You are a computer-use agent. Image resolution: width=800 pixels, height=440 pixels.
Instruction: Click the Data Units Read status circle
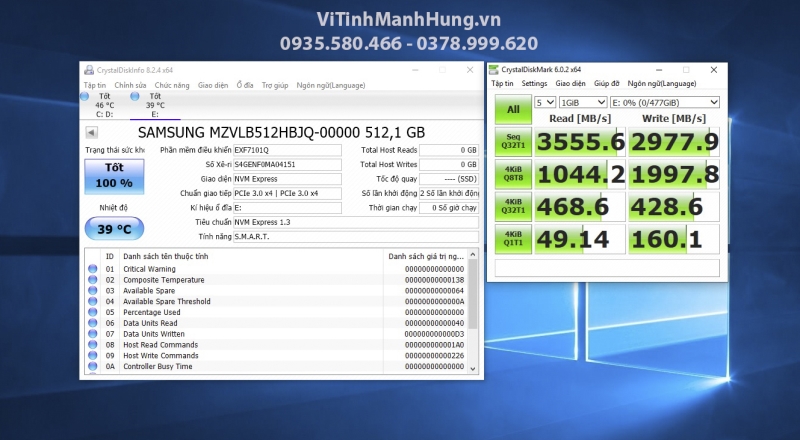pyautogui.click(x=92, y=323)
